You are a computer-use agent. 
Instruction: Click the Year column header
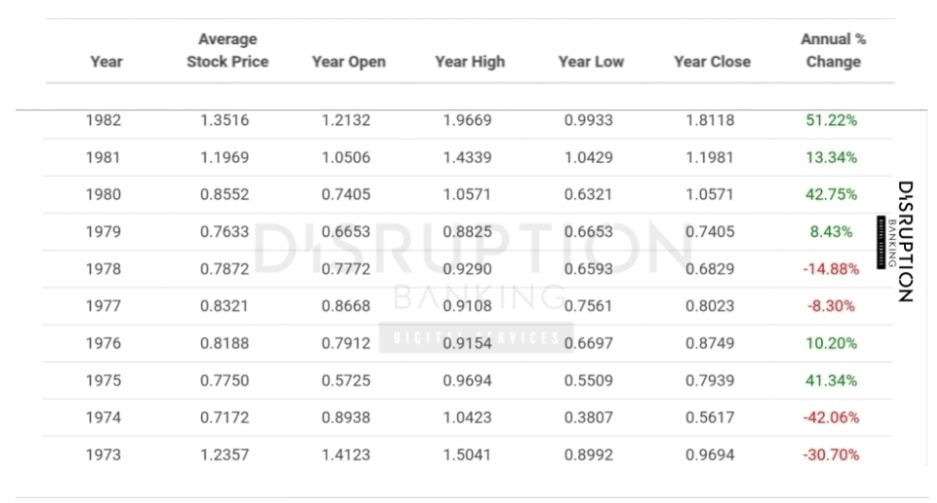click(x=106, y=61)
